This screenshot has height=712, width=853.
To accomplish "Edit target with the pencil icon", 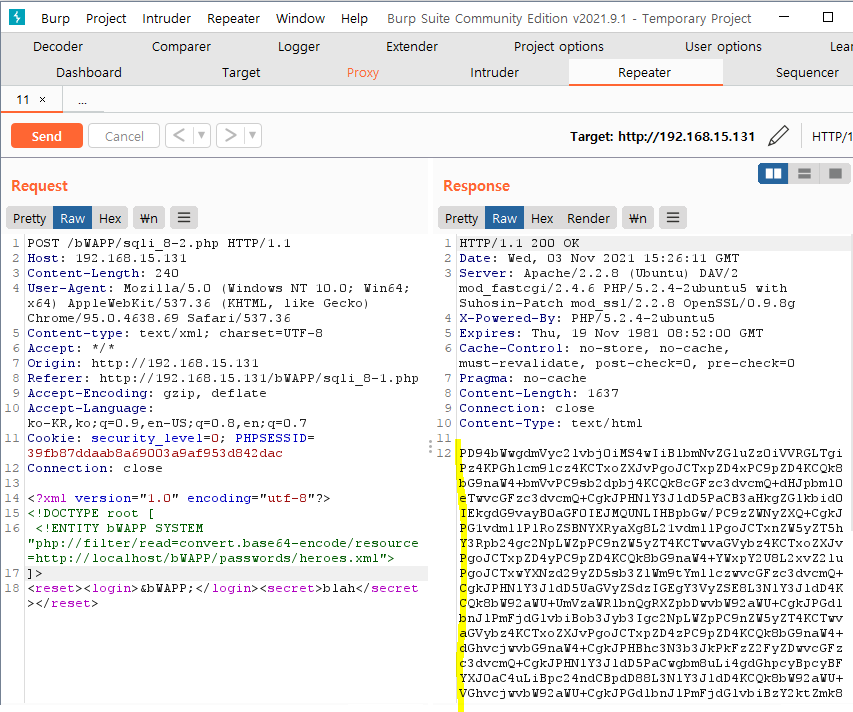I will point(778,136).
